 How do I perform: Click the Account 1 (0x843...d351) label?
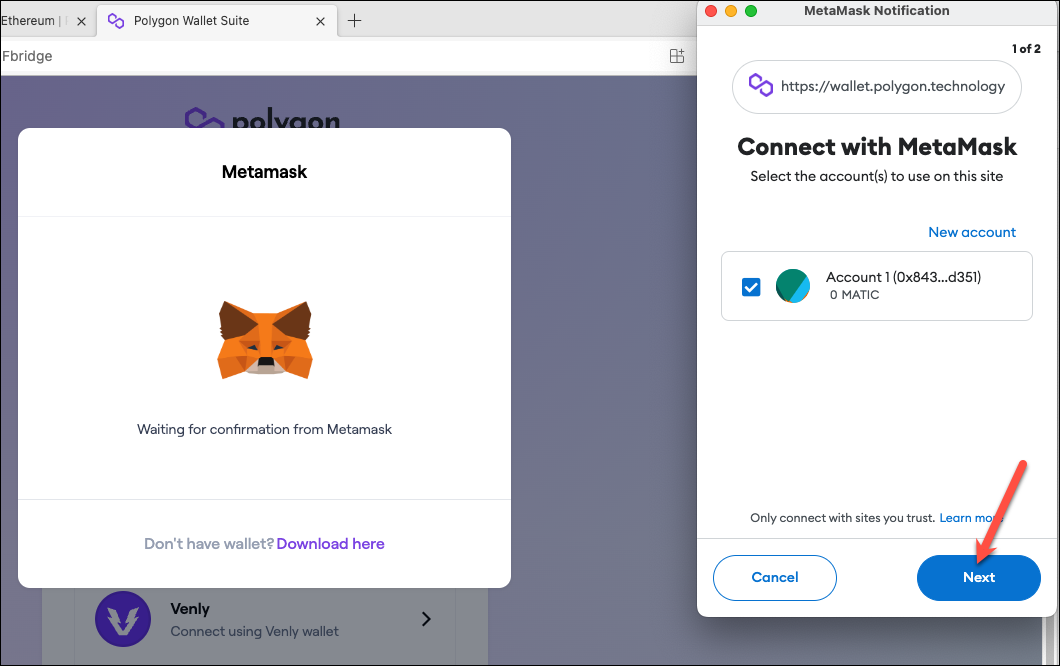click(x=903, y=277)
